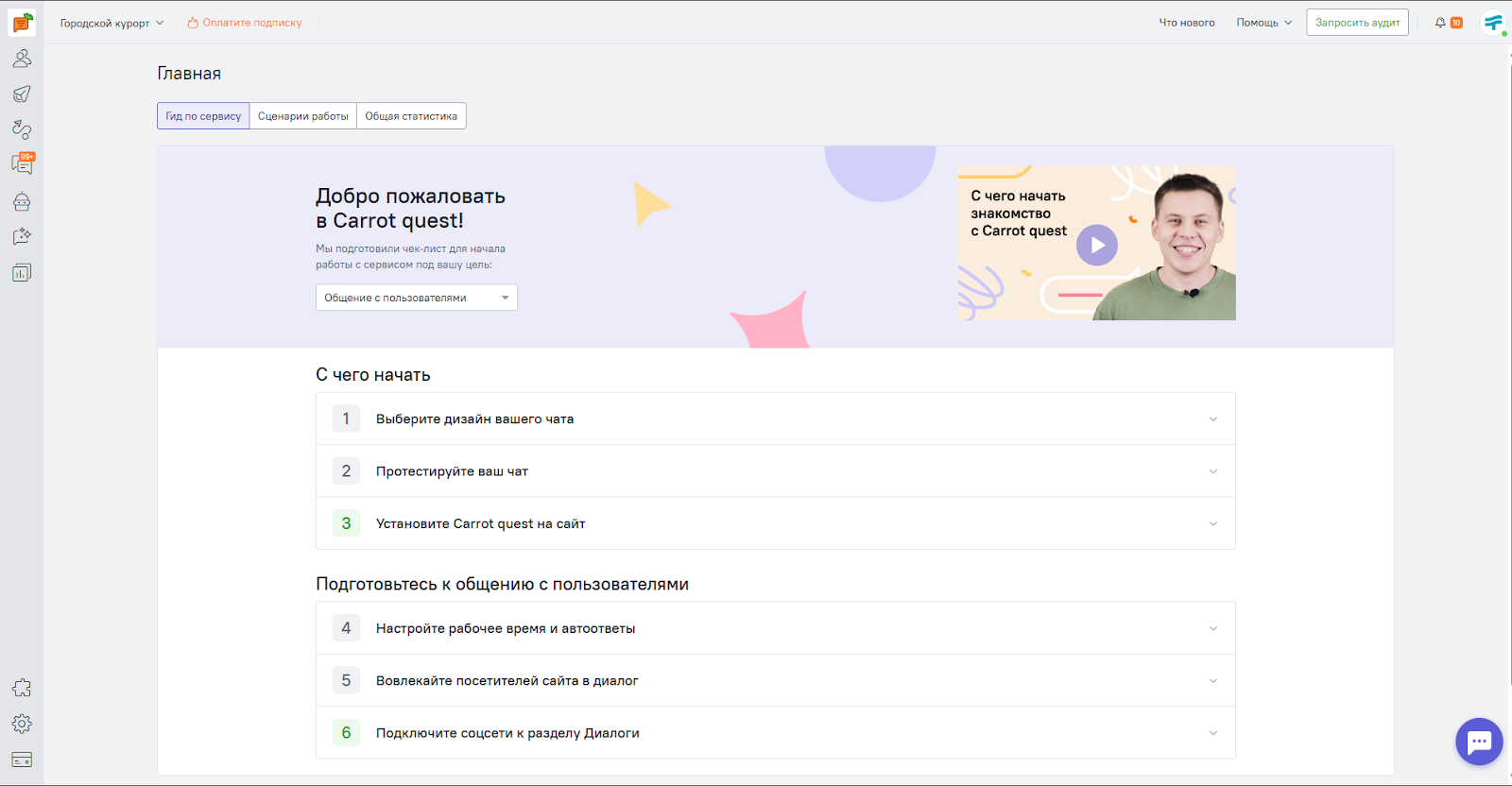Image resolution: width=1512 pixels, height=786 pixels.
Task: Open settings gear in sidebar
Action: click(x=22, y=724)
